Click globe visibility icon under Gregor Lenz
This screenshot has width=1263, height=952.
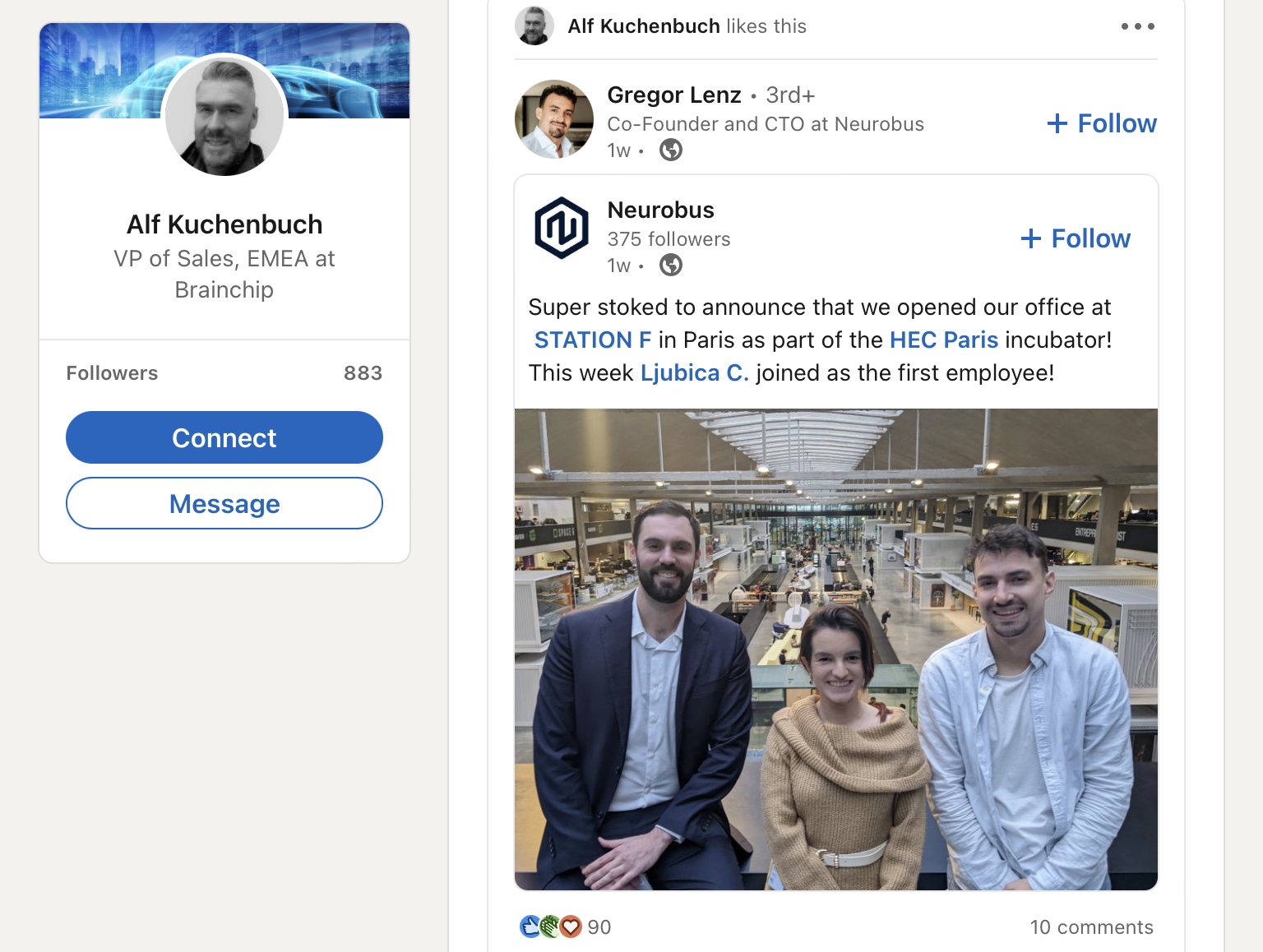(671, 150)
